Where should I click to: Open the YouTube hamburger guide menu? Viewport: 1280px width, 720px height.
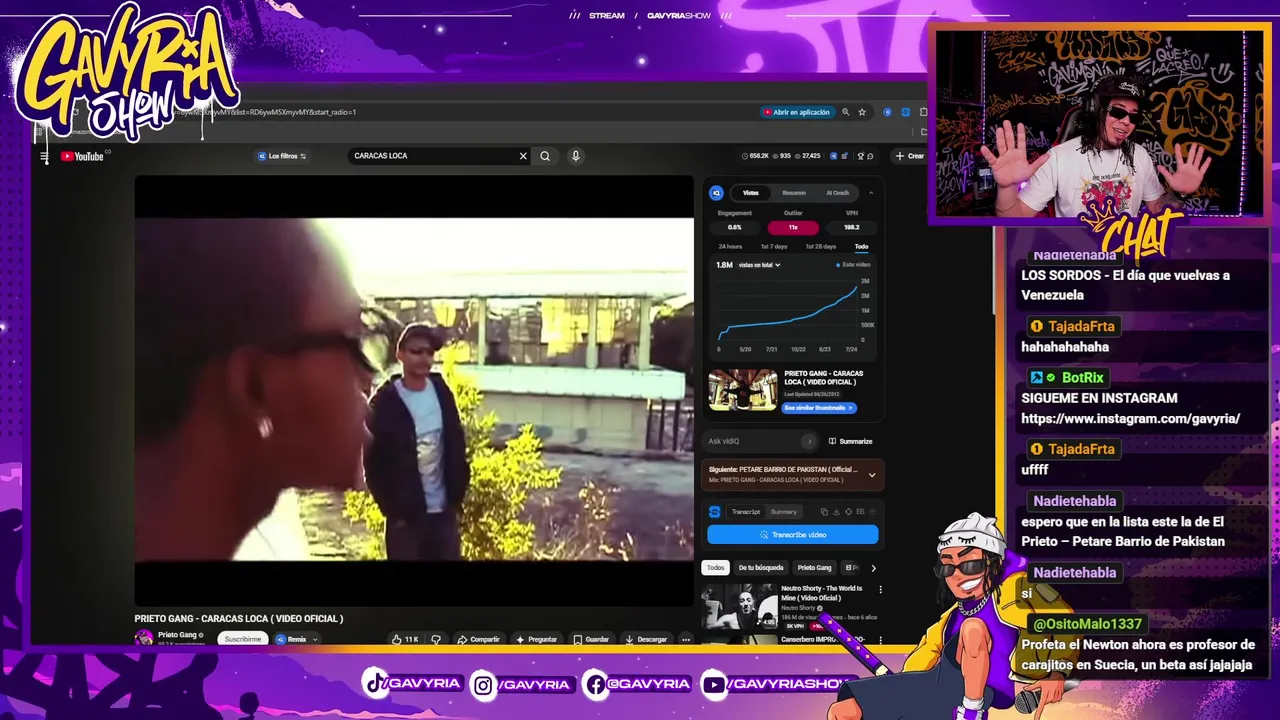click(x=44, y=156)
